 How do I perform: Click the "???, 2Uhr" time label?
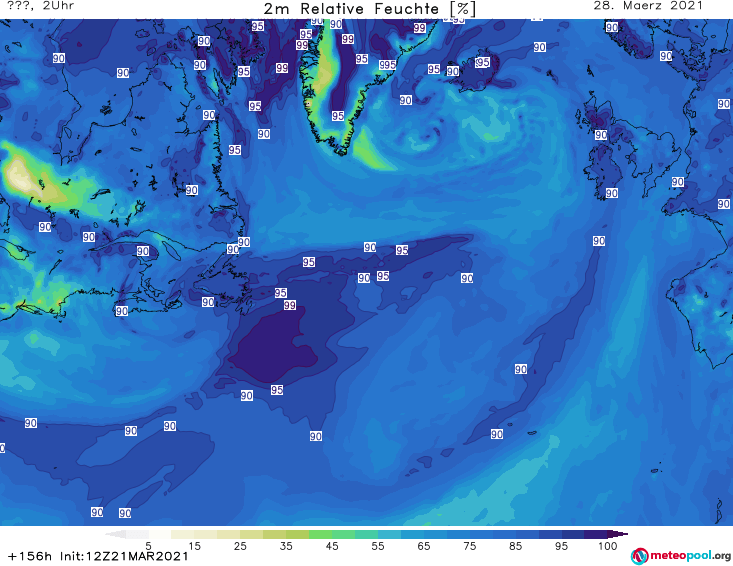point(41,6)
